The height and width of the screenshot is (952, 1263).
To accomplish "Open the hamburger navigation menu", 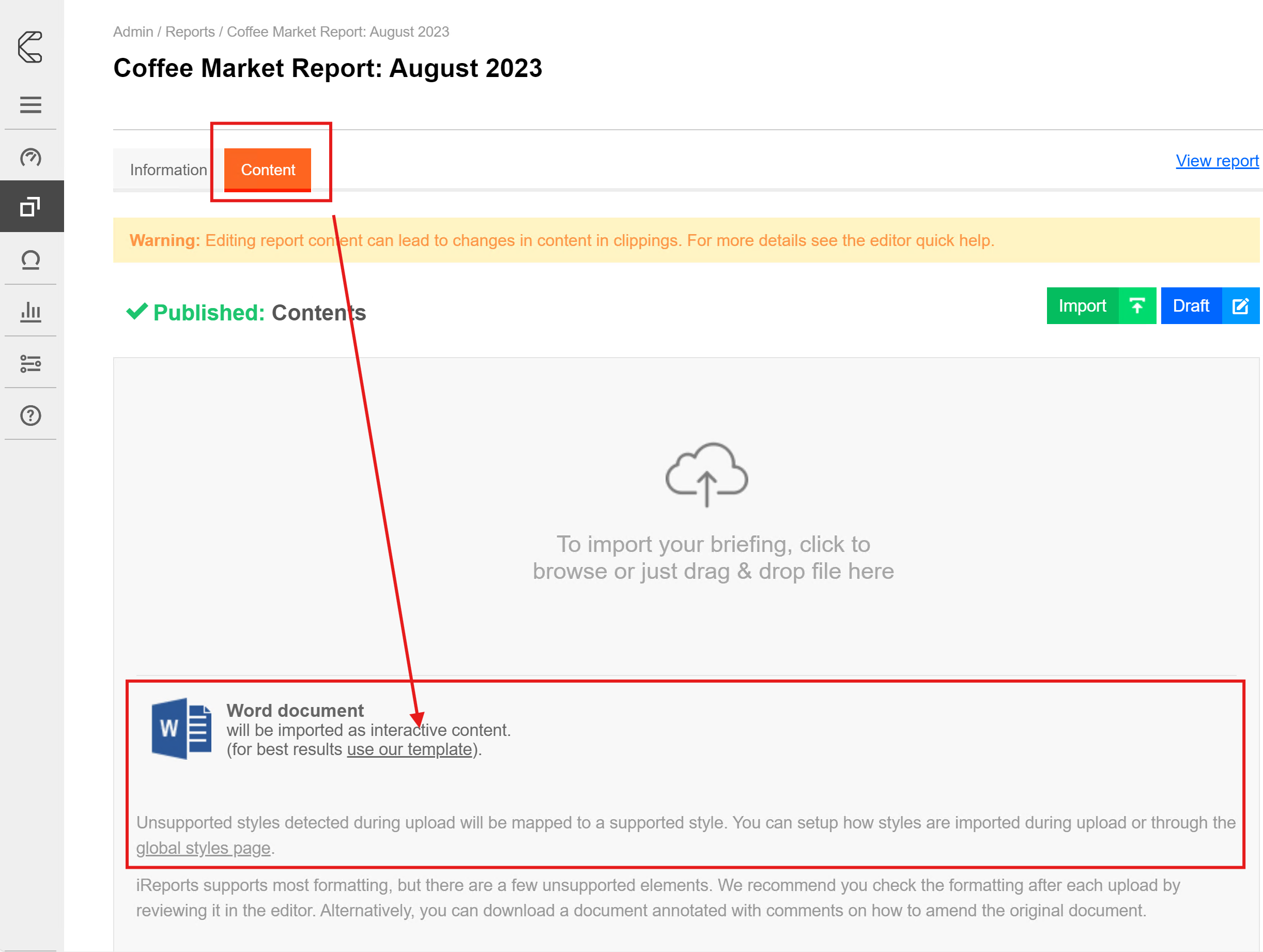I will [30, 104].
